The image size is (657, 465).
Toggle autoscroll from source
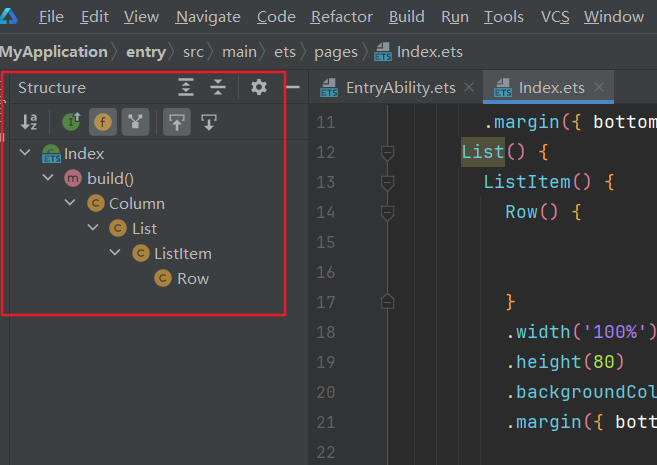click(209, 122)
